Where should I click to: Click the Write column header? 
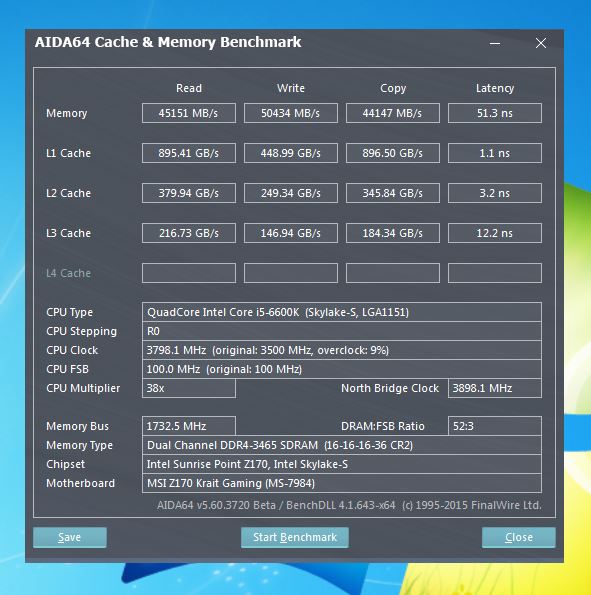[x=291, y=88]
